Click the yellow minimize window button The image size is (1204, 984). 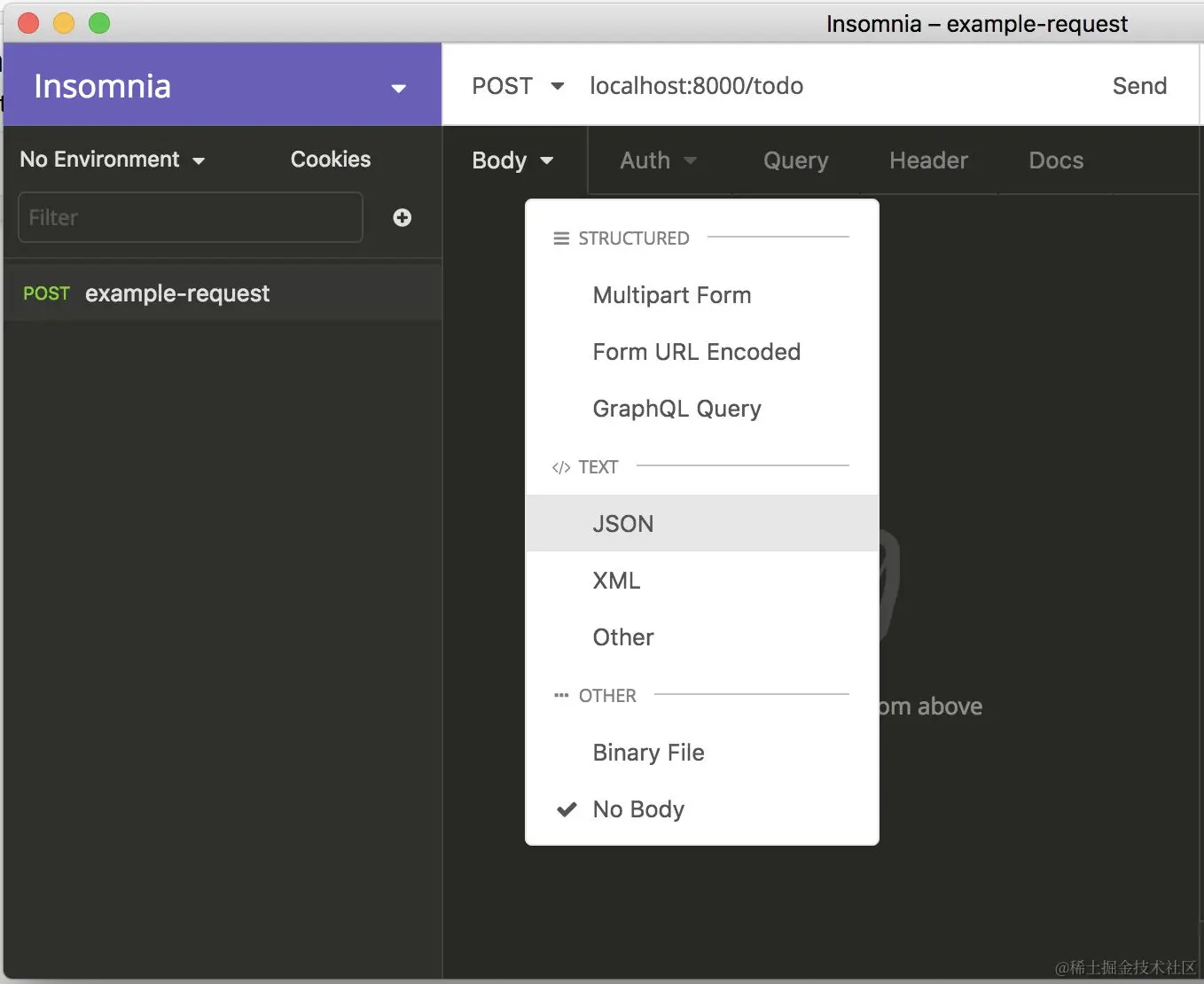[64, 24]
